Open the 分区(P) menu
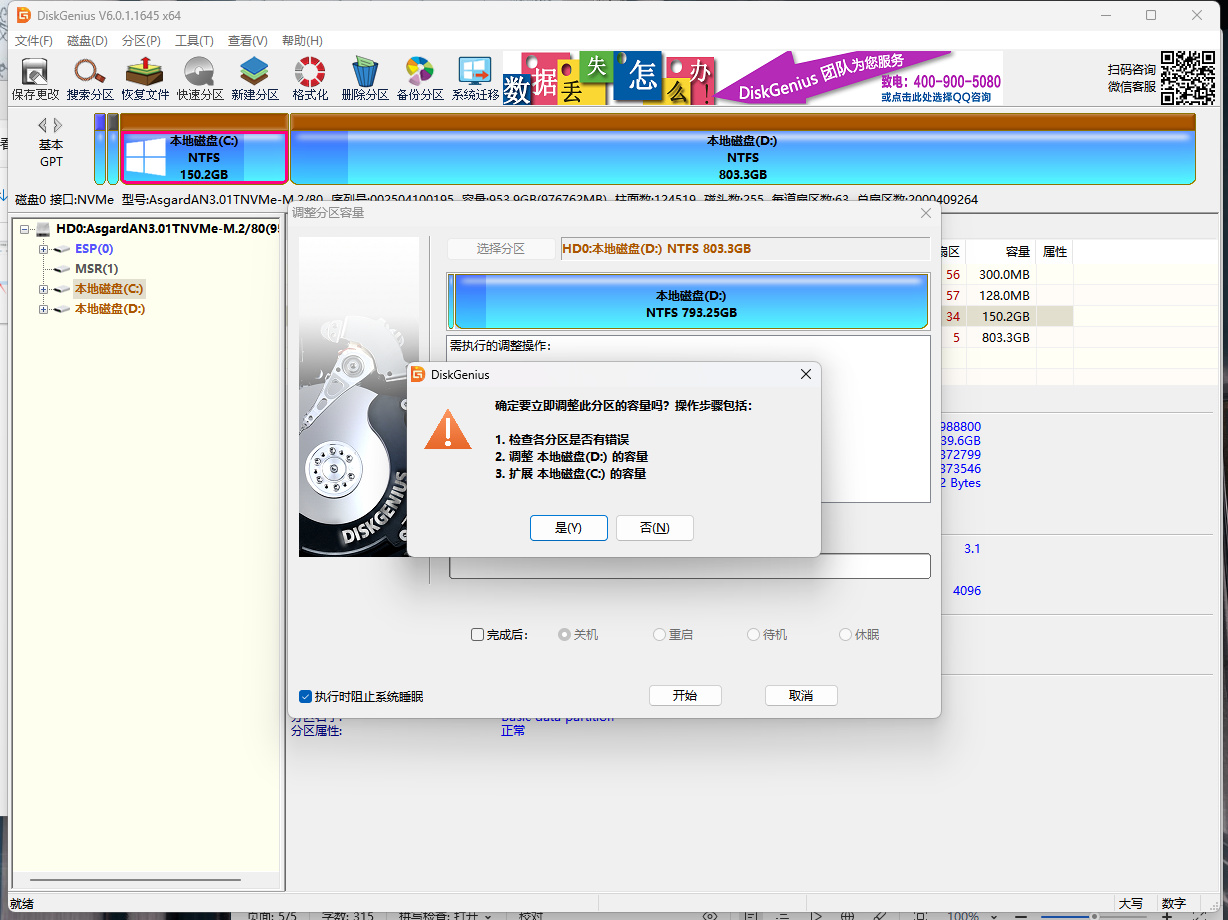This screenshot has width=1228, height=920. [141, 41]
